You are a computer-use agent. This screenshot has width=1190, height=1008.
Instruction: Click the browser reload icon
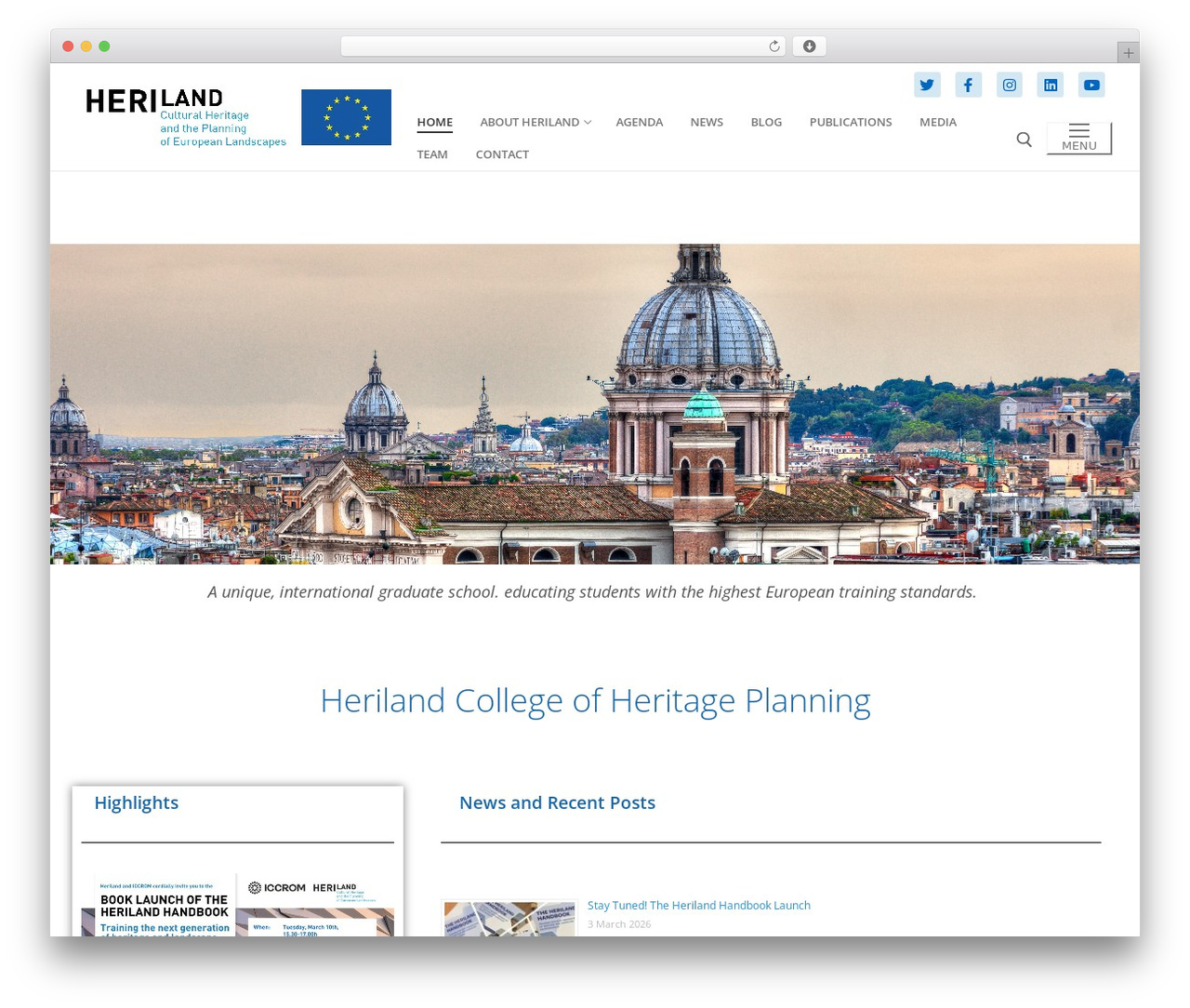click(773, 46)
